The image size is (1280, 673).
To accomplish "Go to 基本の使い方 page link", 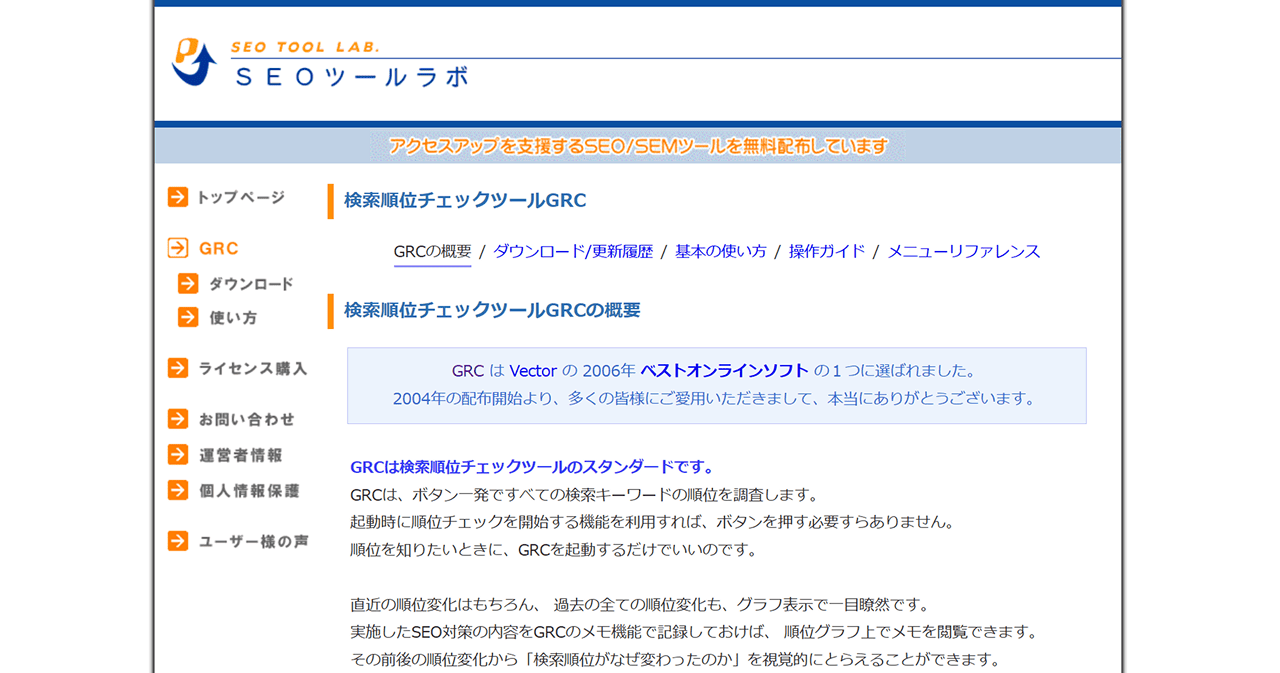I will tap(720, 251).
